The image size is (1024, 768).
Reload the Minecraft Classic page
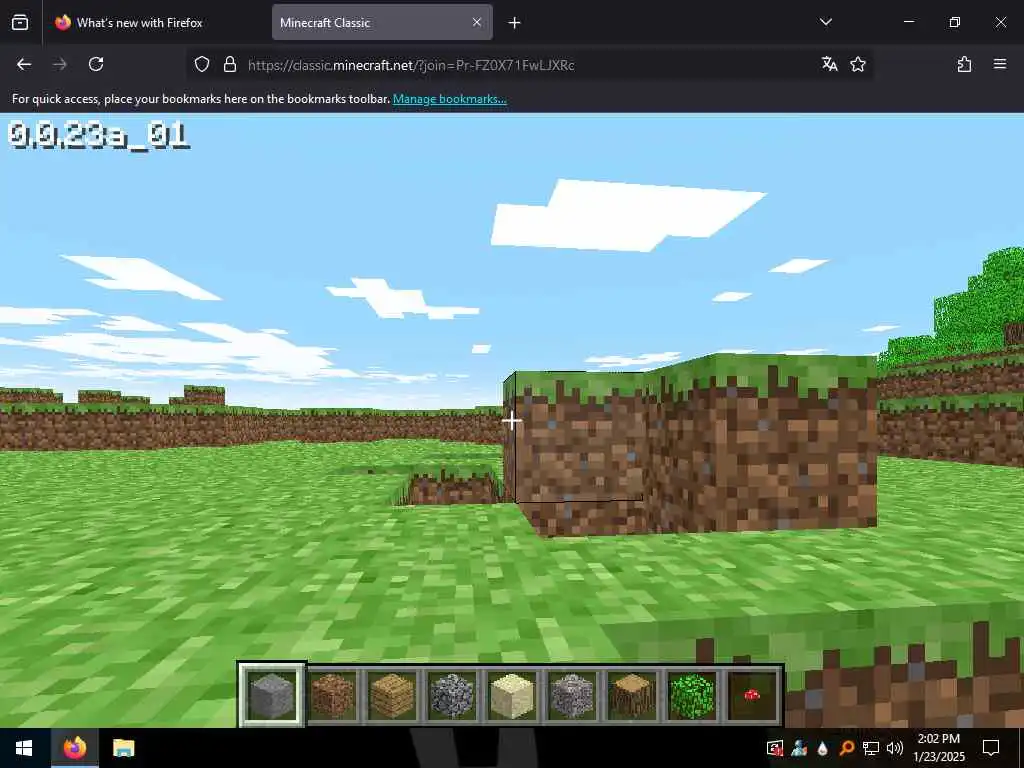[96, 64]
